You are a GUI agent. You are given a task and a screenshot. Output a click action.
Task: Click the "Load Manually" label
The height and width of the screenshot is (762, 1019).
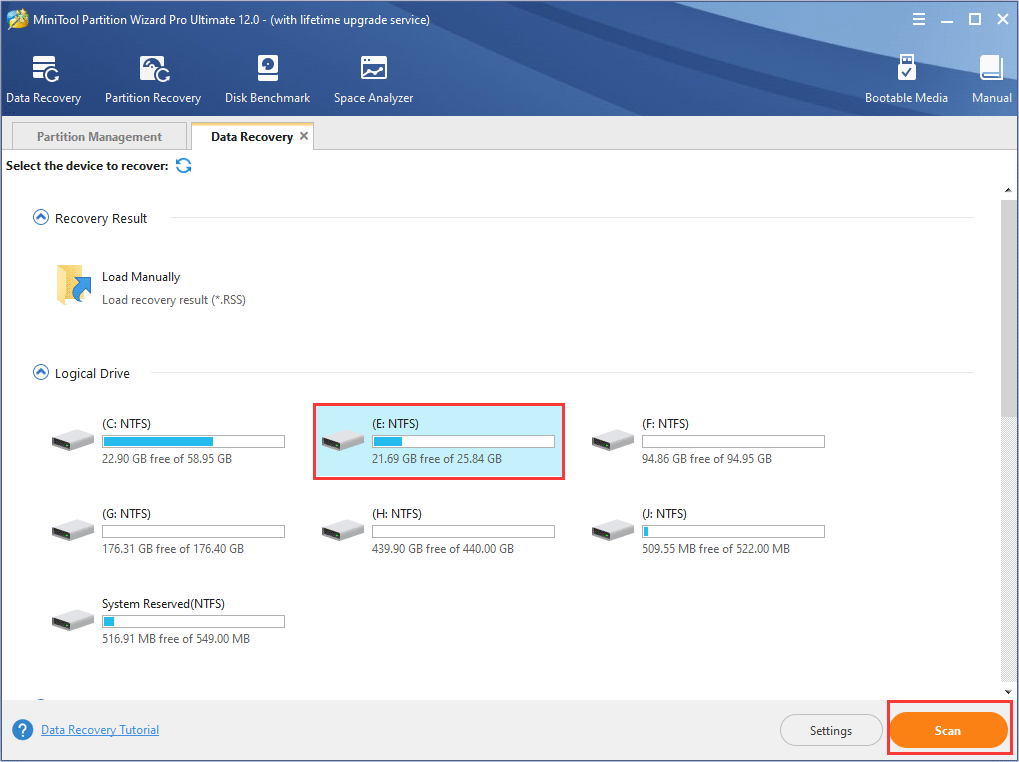pyautogui.click(x=141, y=277)
